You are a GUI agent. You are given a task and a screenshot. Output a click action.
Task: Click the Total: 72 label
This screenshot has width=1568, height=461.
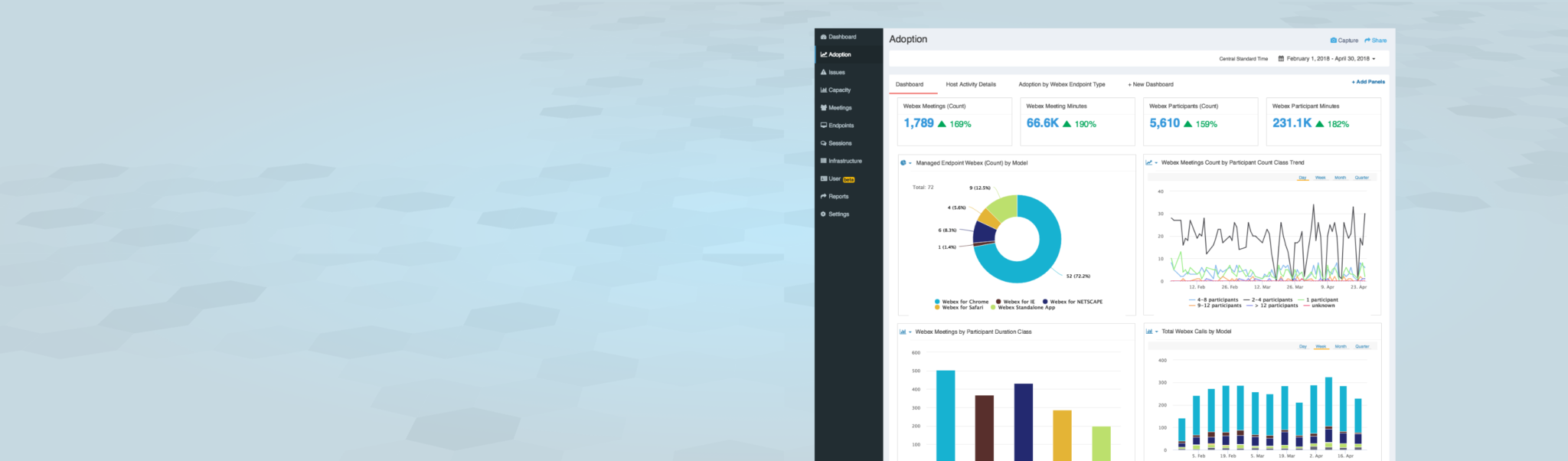tap(923, 188)
